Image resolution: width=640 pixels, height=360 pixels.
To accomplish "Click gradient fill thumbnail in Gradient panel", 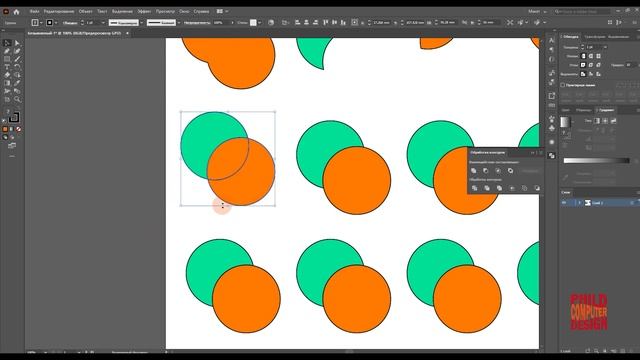I will point(565,122).
